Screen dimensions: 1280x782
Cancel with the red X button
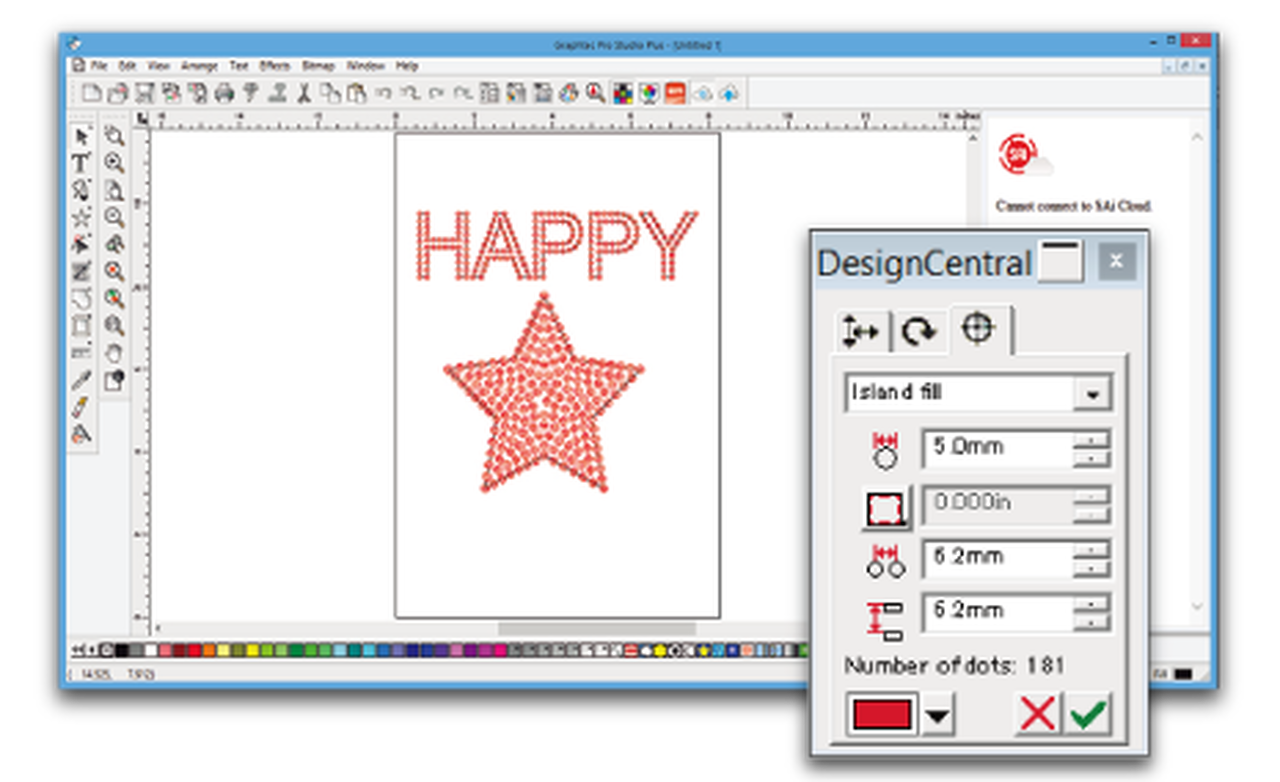click(1037, 715)
